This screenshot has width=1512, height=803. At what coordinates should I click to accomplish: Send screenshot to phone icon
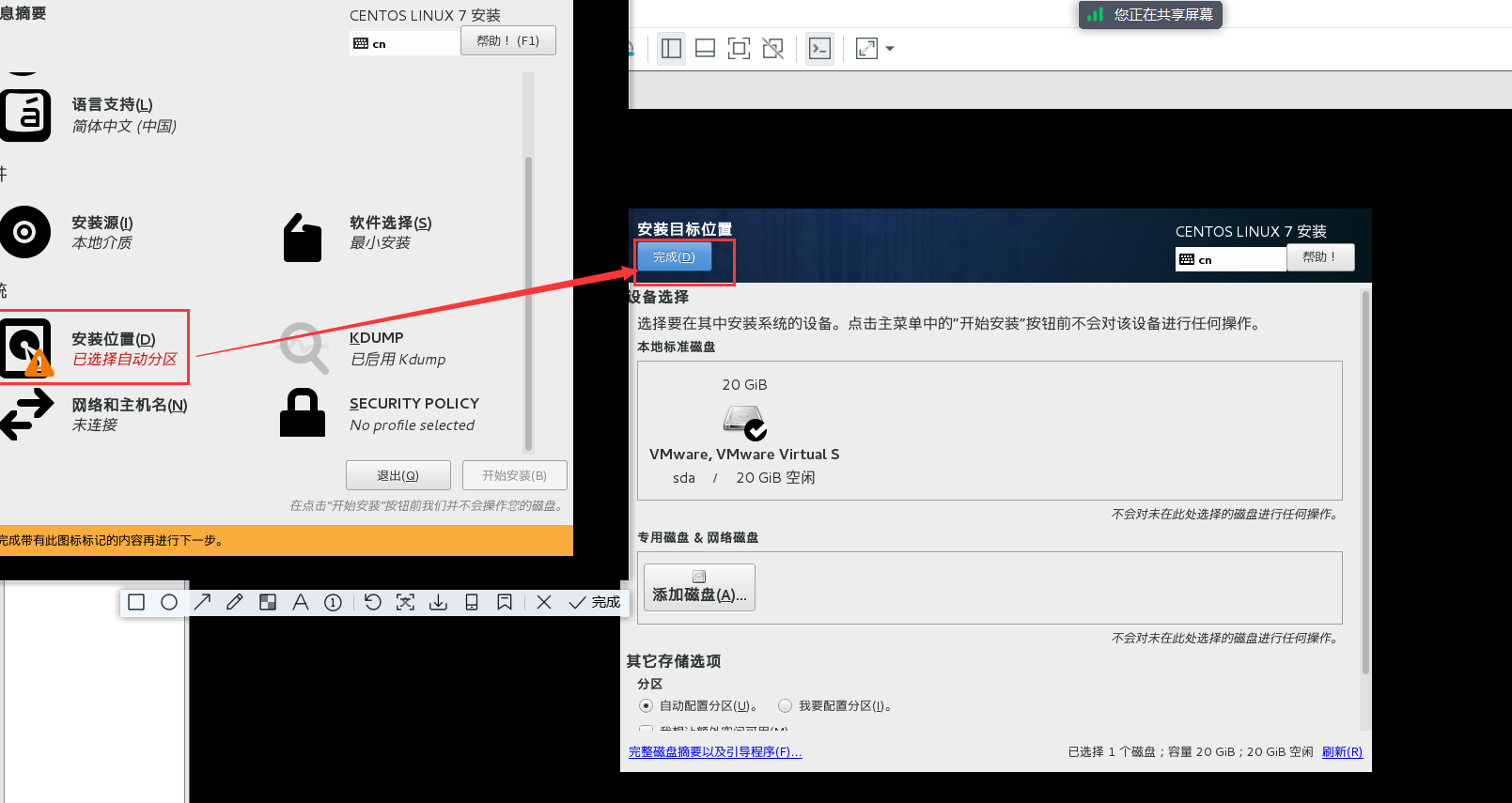click(472, 602)
